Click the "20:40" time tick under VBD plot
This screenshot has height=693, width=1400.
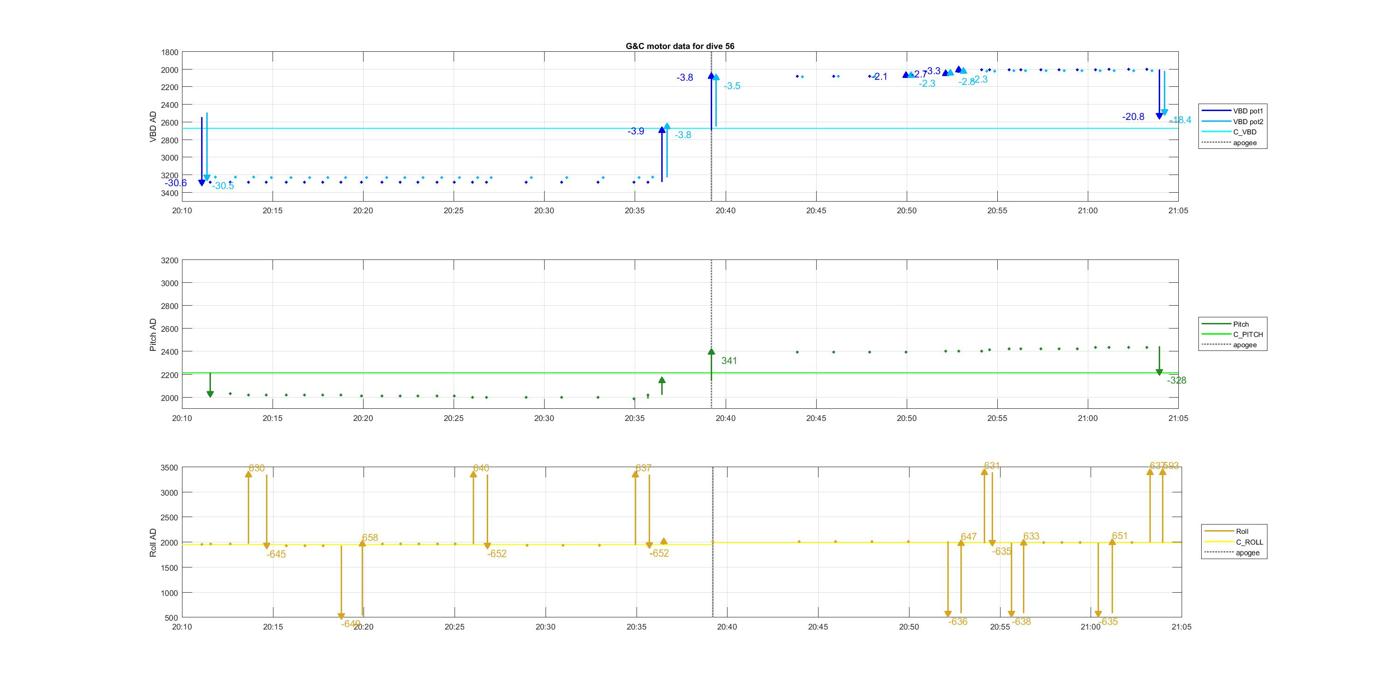[726, 211]
